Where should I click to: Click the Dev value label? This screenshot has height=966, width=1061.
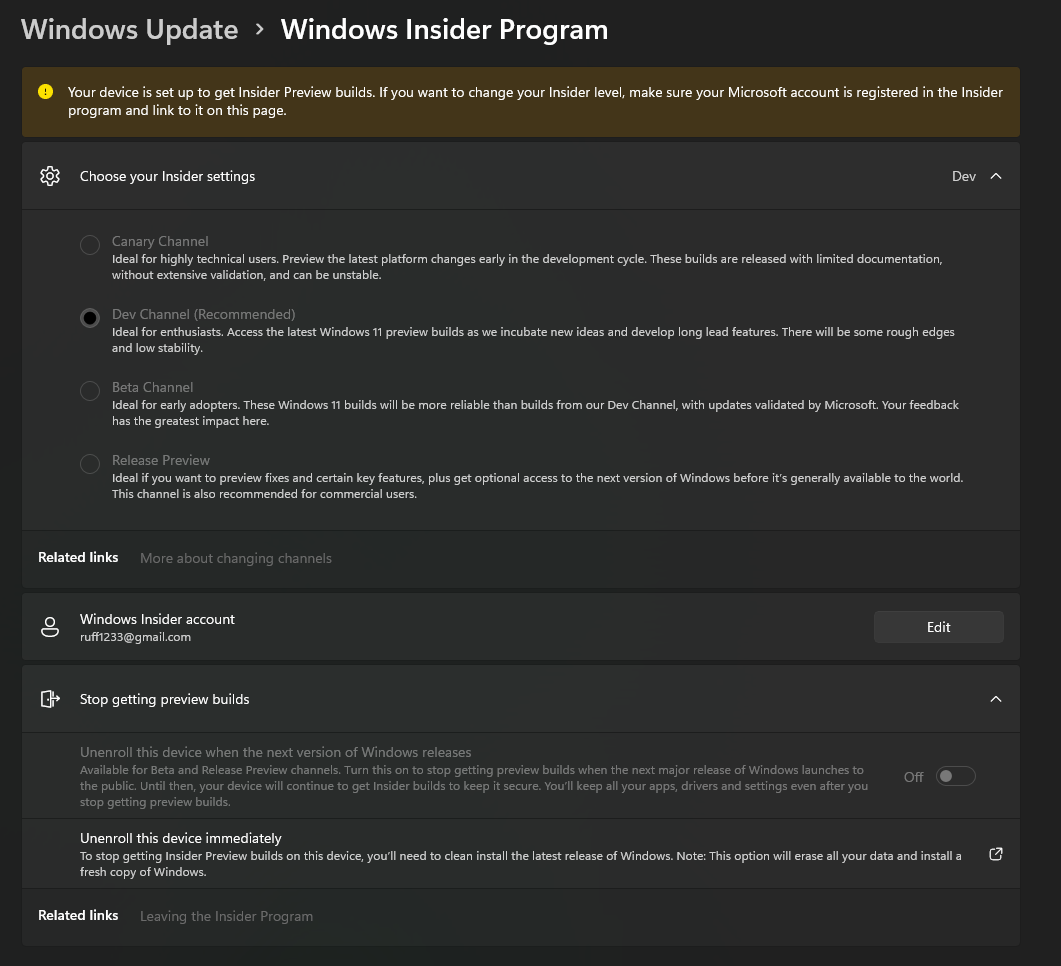point(964,176)
